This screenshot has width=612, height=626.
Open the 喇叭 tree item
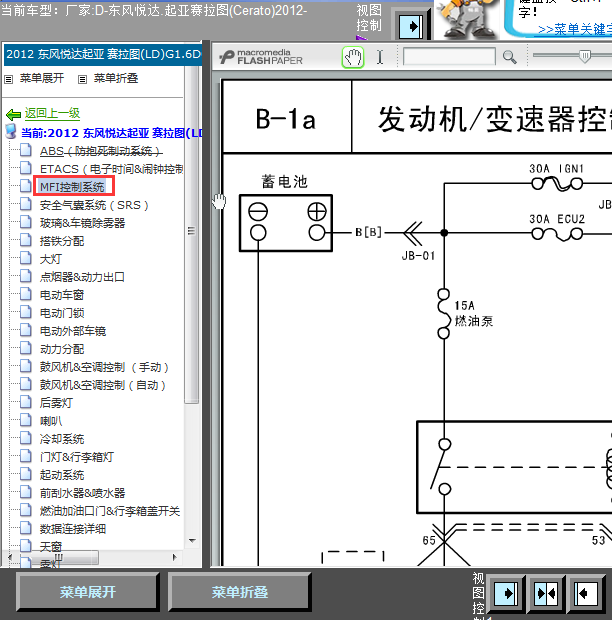(x=51, y=421)
